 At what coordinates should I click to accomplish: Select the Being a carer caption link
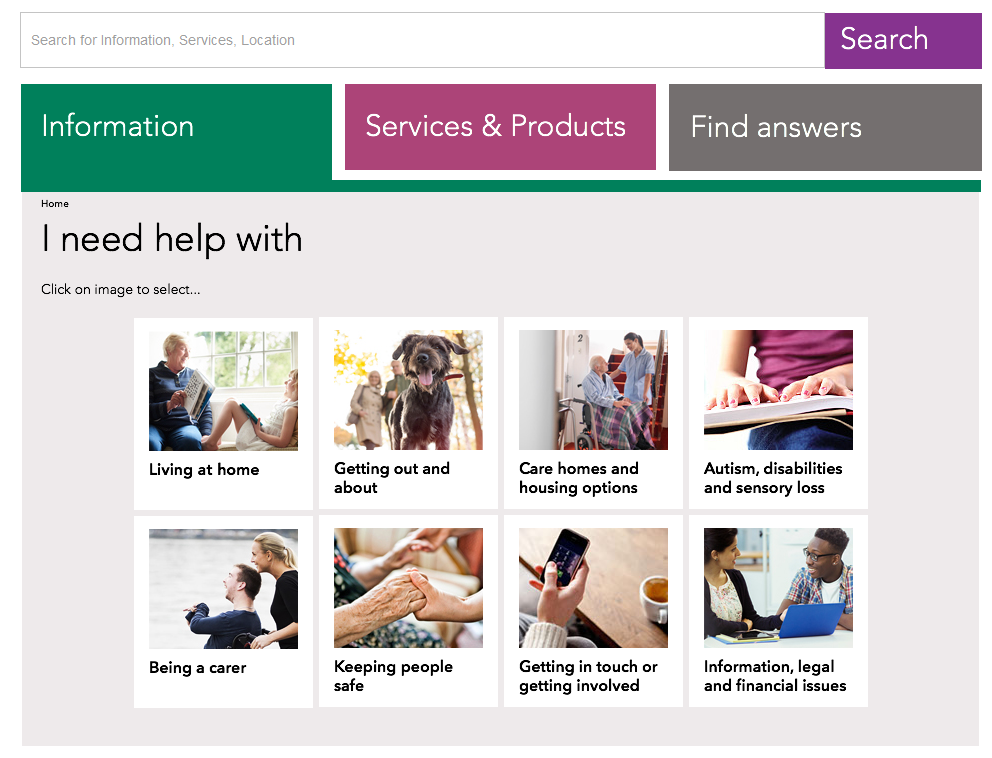198,668
